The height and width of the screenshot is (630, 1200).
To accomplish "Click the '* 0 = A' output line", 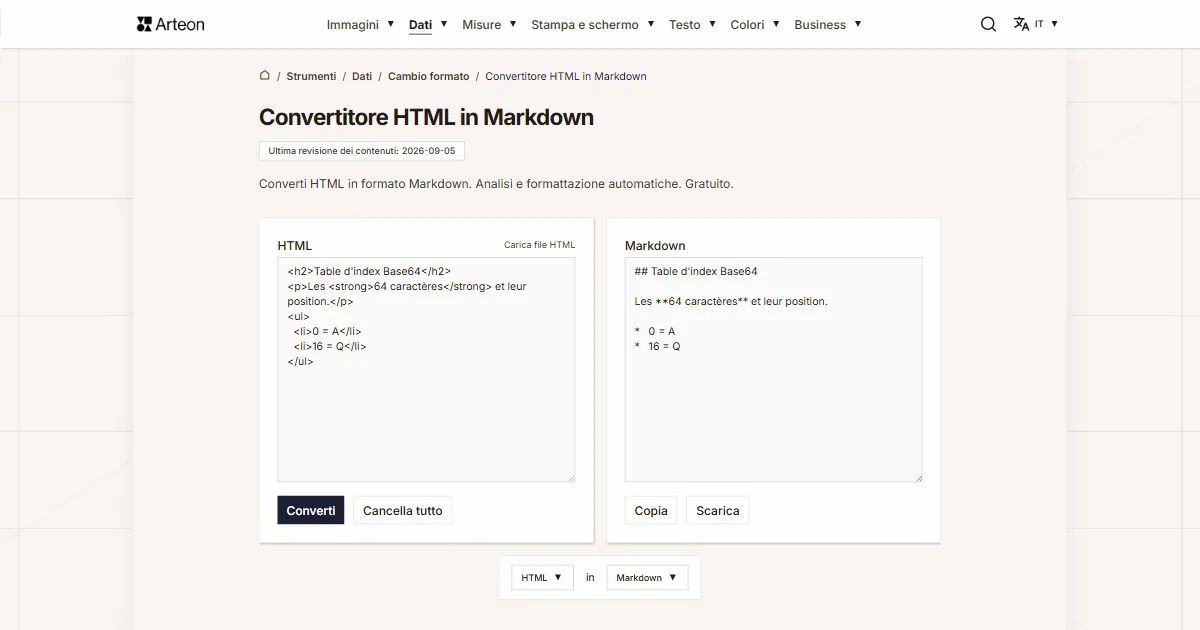I will click(x=655, y=331).
